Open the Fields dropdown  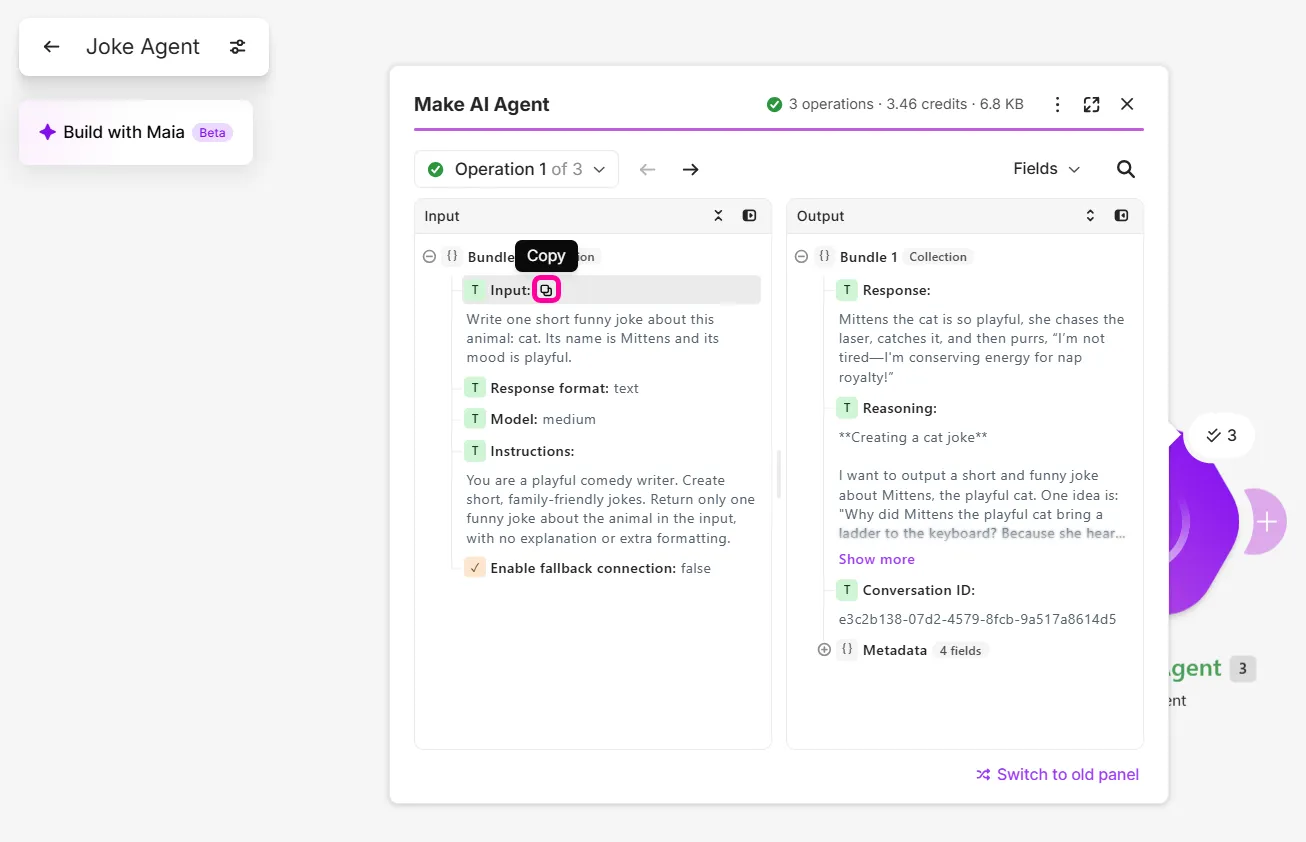(x=1046, y=169)
